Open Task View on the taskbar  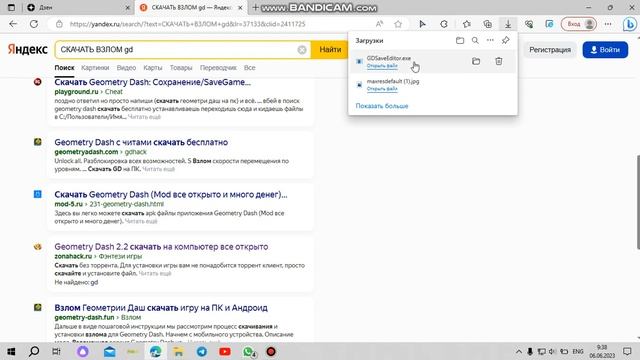point(56,351)
